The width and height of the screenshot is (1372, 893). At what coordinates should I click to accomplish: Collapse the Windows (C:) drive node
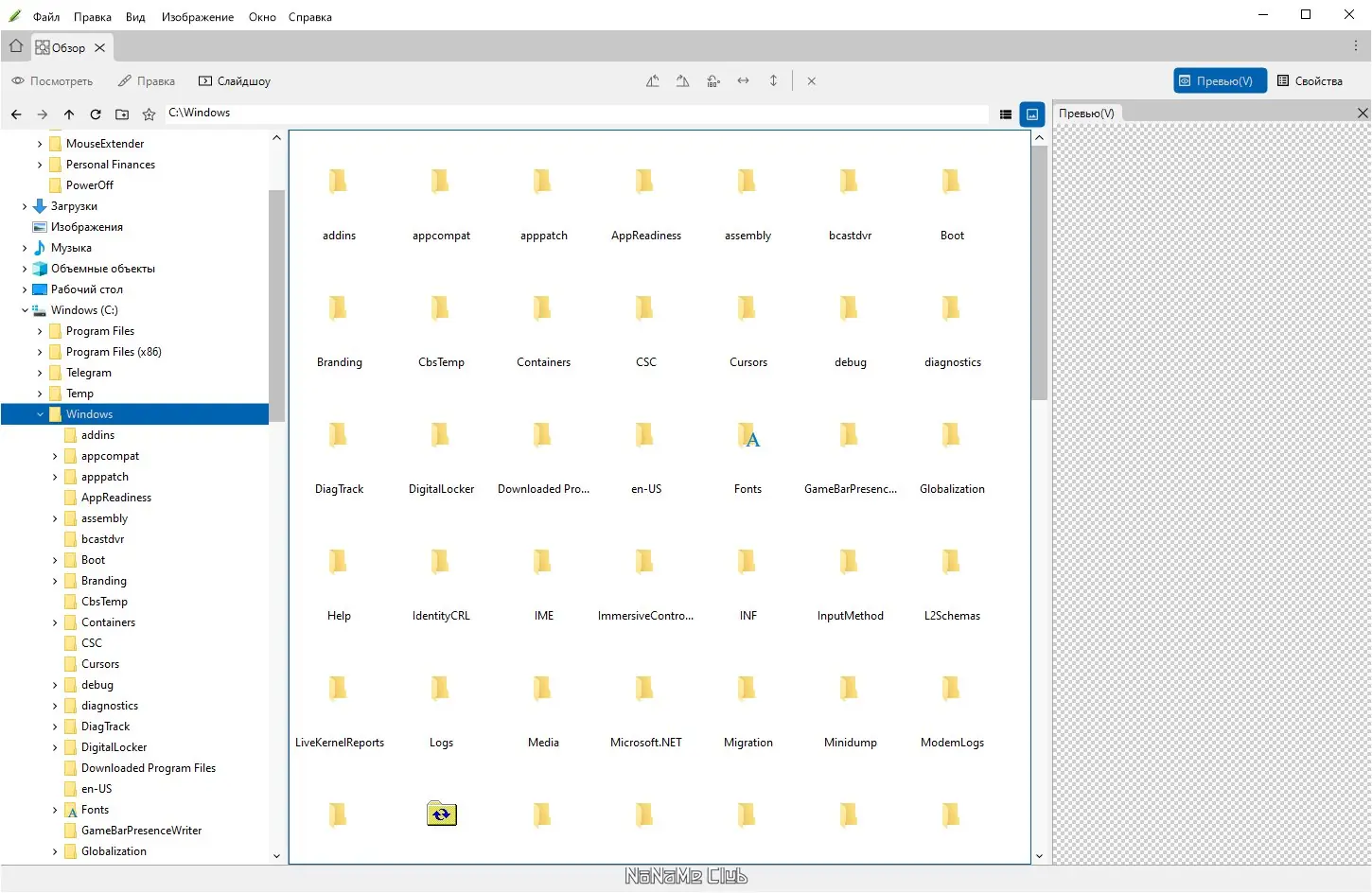tap(25, 310)
